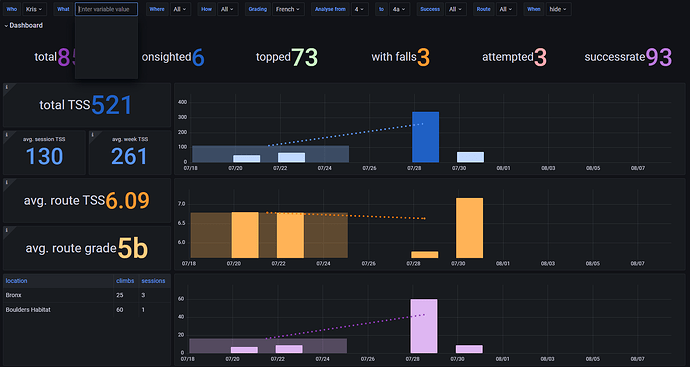Click the info icon on avg. route TSS panel
Image resolution: width=690 pixels, height=367 pixels.
[x=7, y=182]
